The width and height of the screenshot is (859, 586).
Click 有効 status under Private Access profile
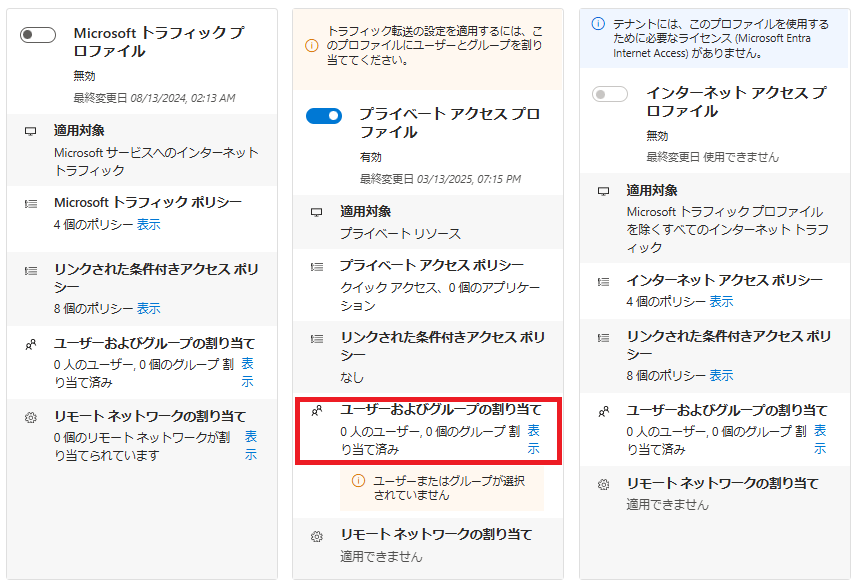[x=370, y=157]
